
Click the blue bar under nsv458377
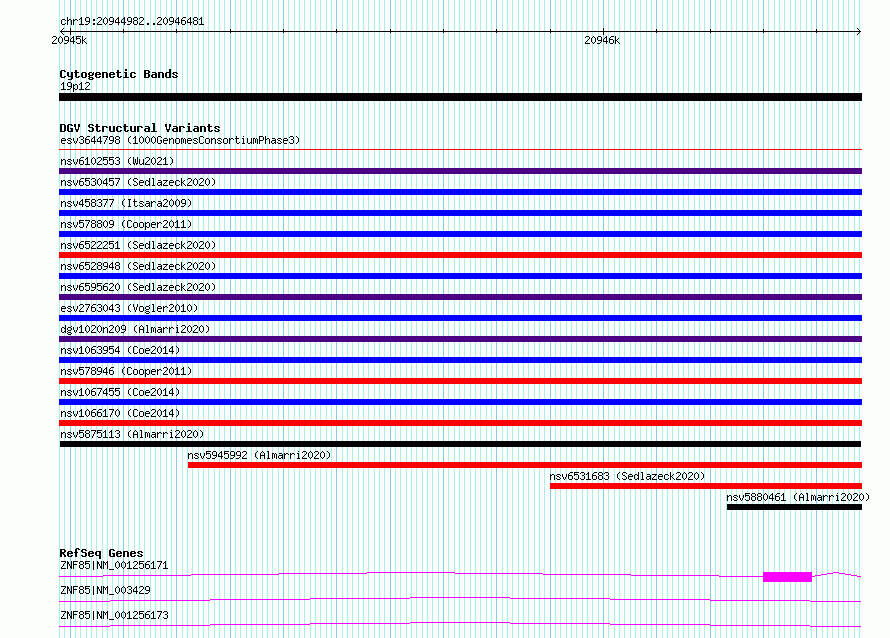pos(460,213)
